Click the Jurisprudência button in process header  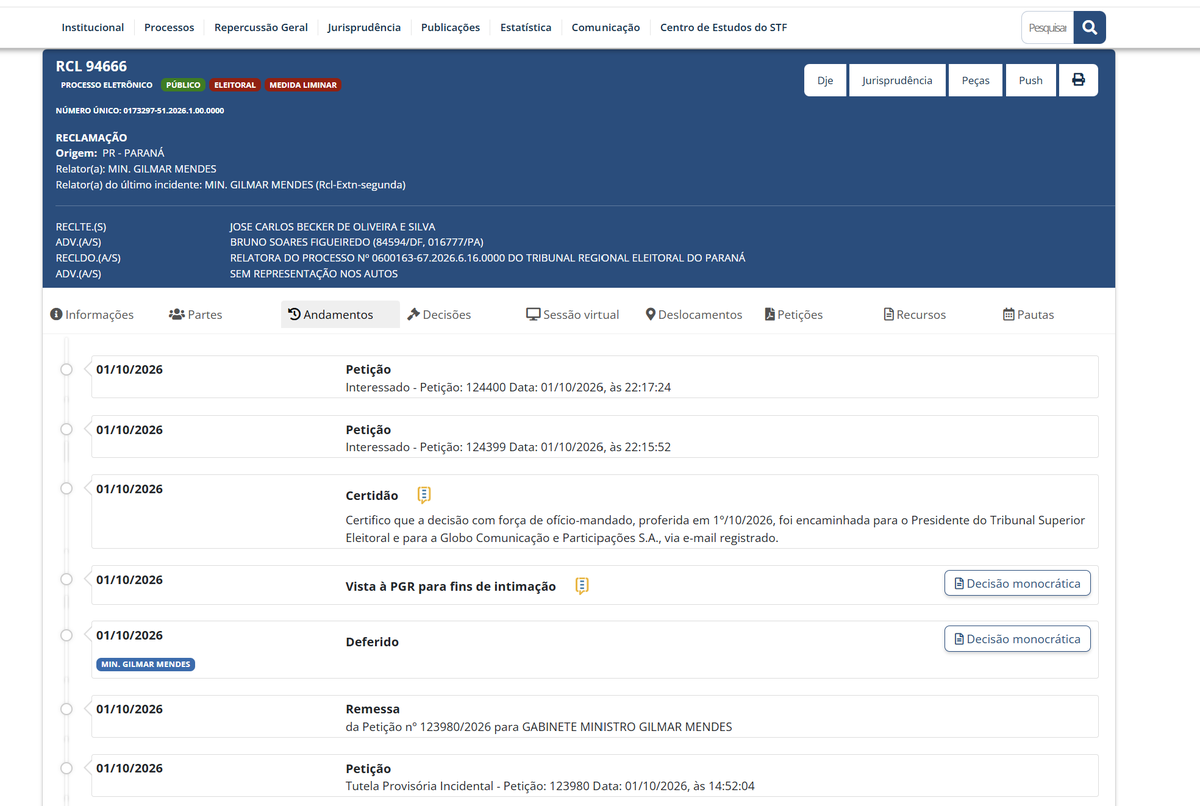(x=897, y=80)
